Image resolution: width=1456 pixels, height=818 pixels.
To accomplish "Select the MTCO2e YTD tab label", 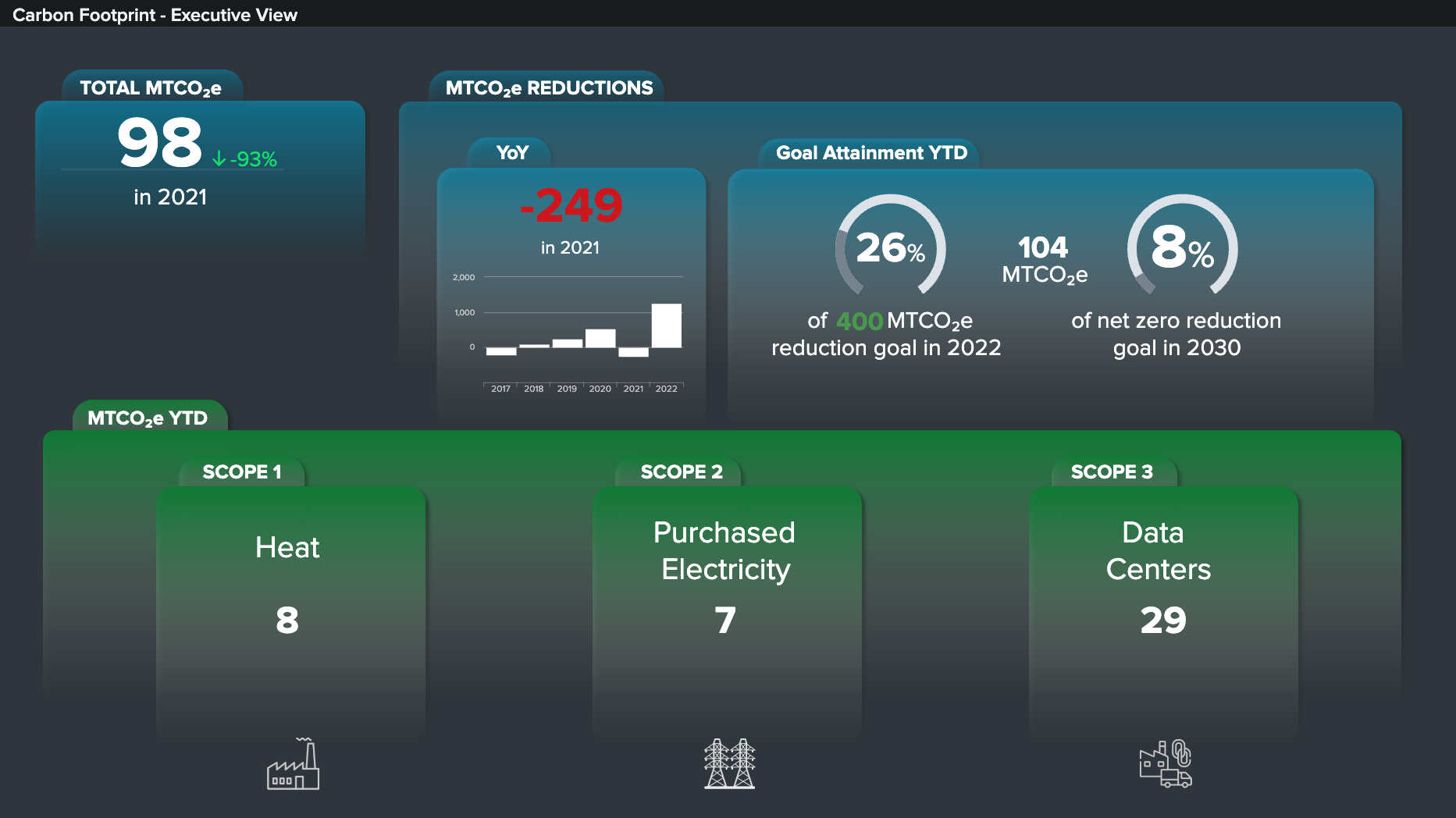I will coord(148,418).
